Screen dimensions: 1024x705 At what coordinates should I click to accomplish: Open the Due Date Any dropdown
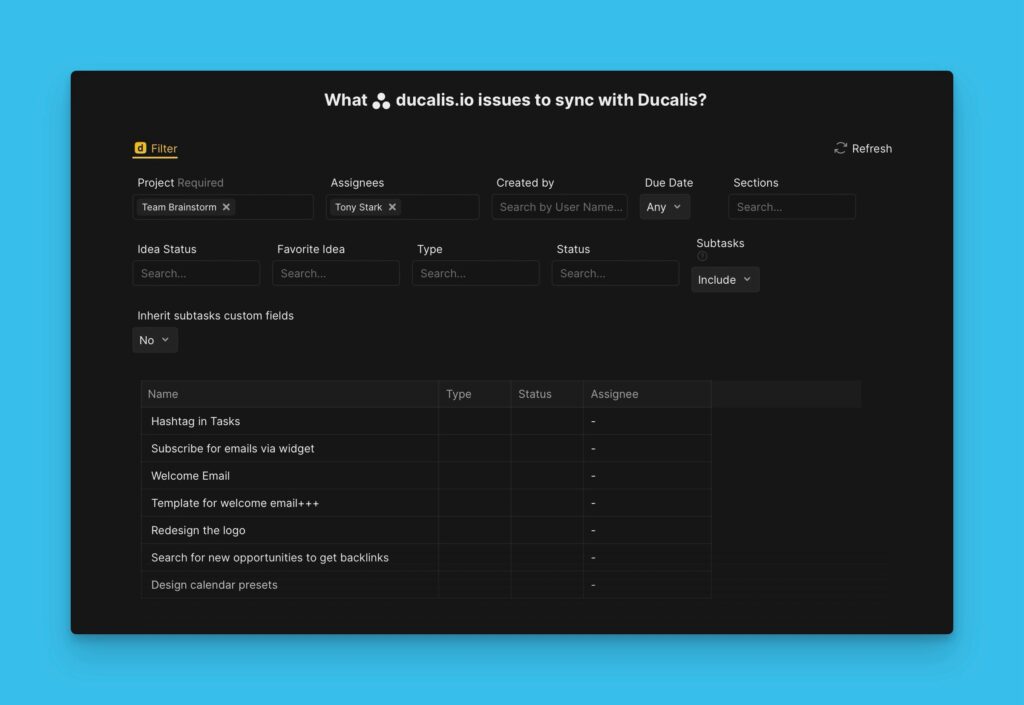click(x=664, y=207)
